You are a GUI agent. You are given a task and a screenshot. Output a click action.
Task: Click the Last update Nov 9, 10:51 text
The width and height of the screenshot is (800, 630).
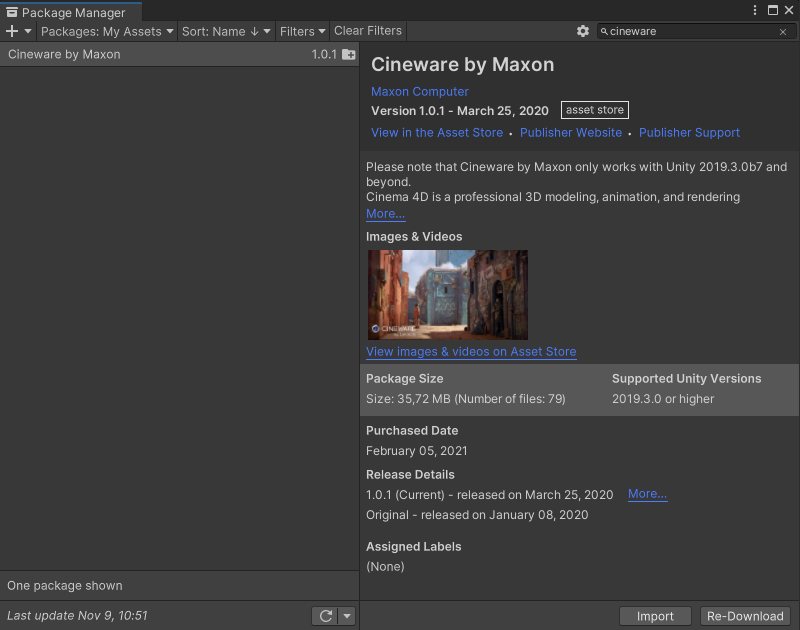coord(78,616)
